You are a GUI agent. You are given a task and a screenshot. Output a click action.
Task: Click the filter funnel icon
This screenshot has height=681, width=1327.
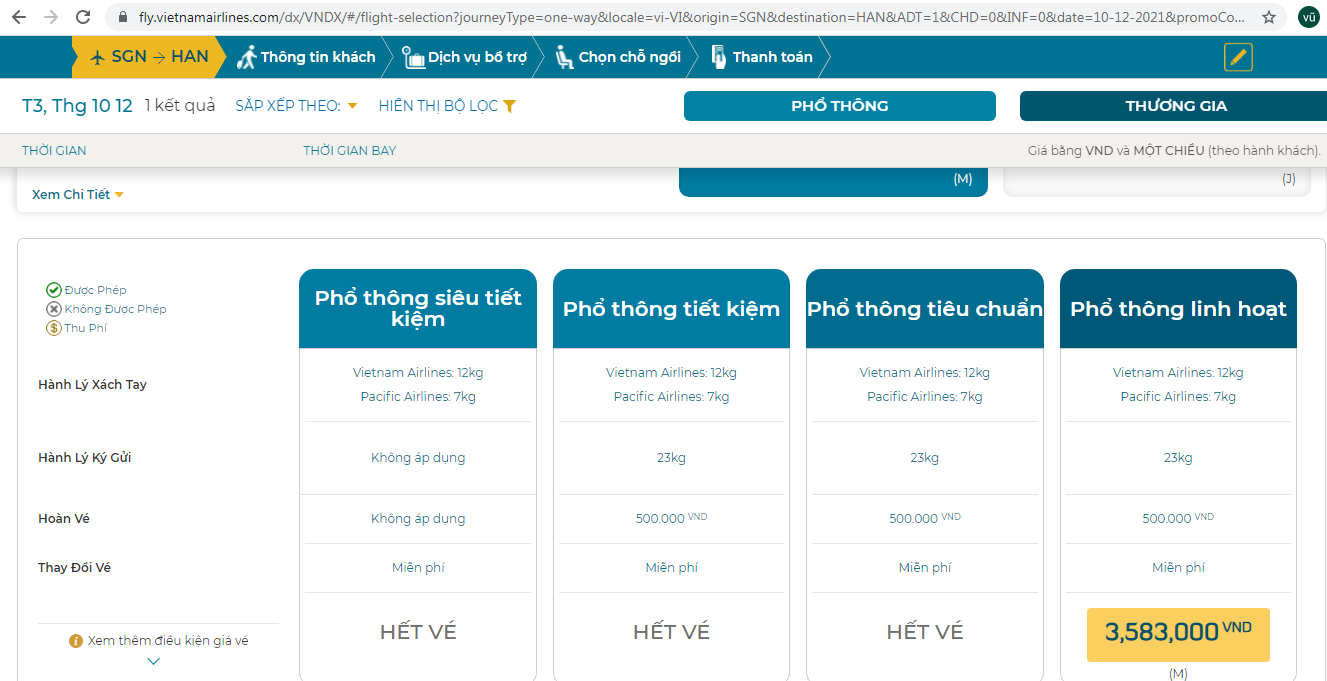coord(509,106)
